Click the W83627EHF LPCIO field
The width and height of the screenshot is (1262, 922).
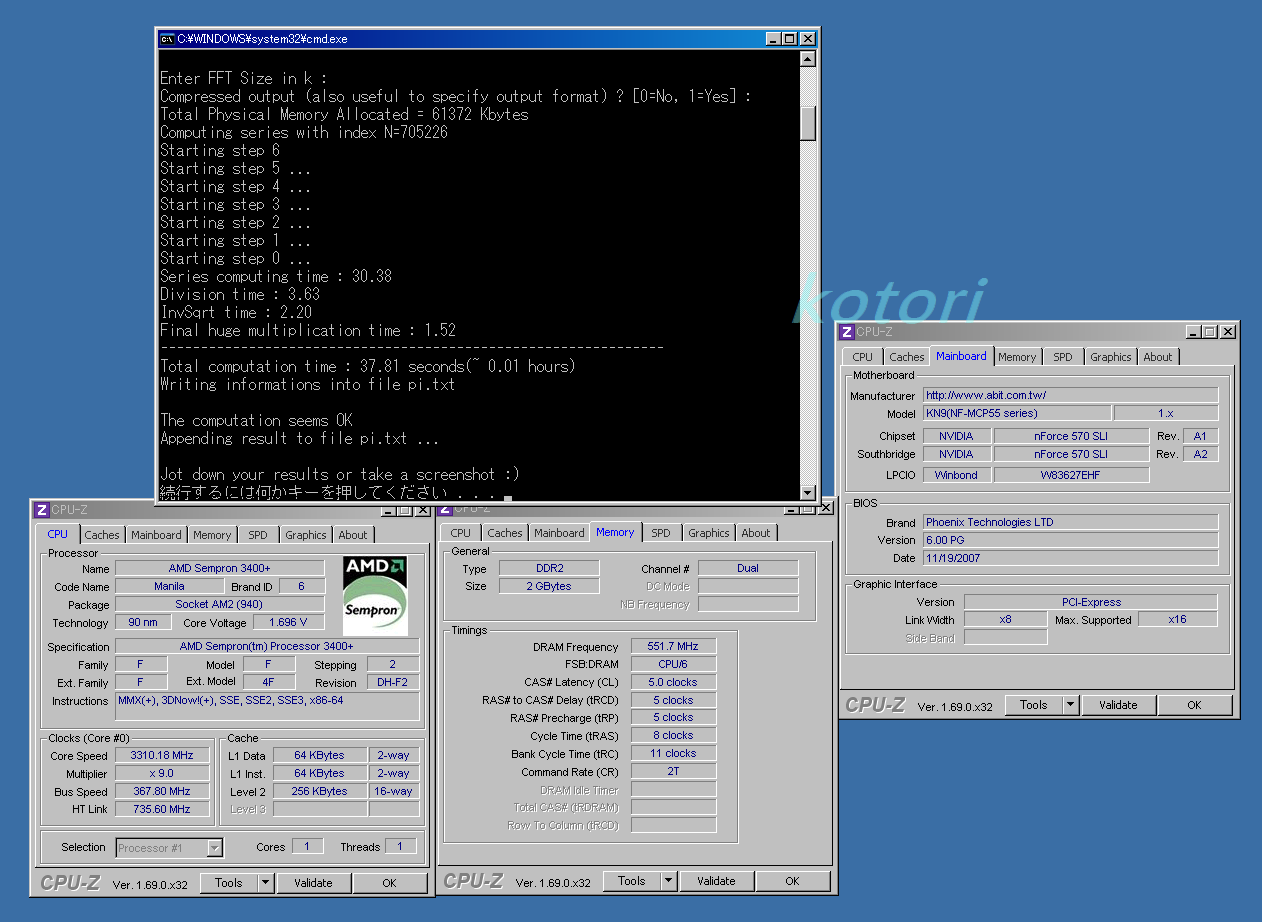click(x=1071, y=475)
